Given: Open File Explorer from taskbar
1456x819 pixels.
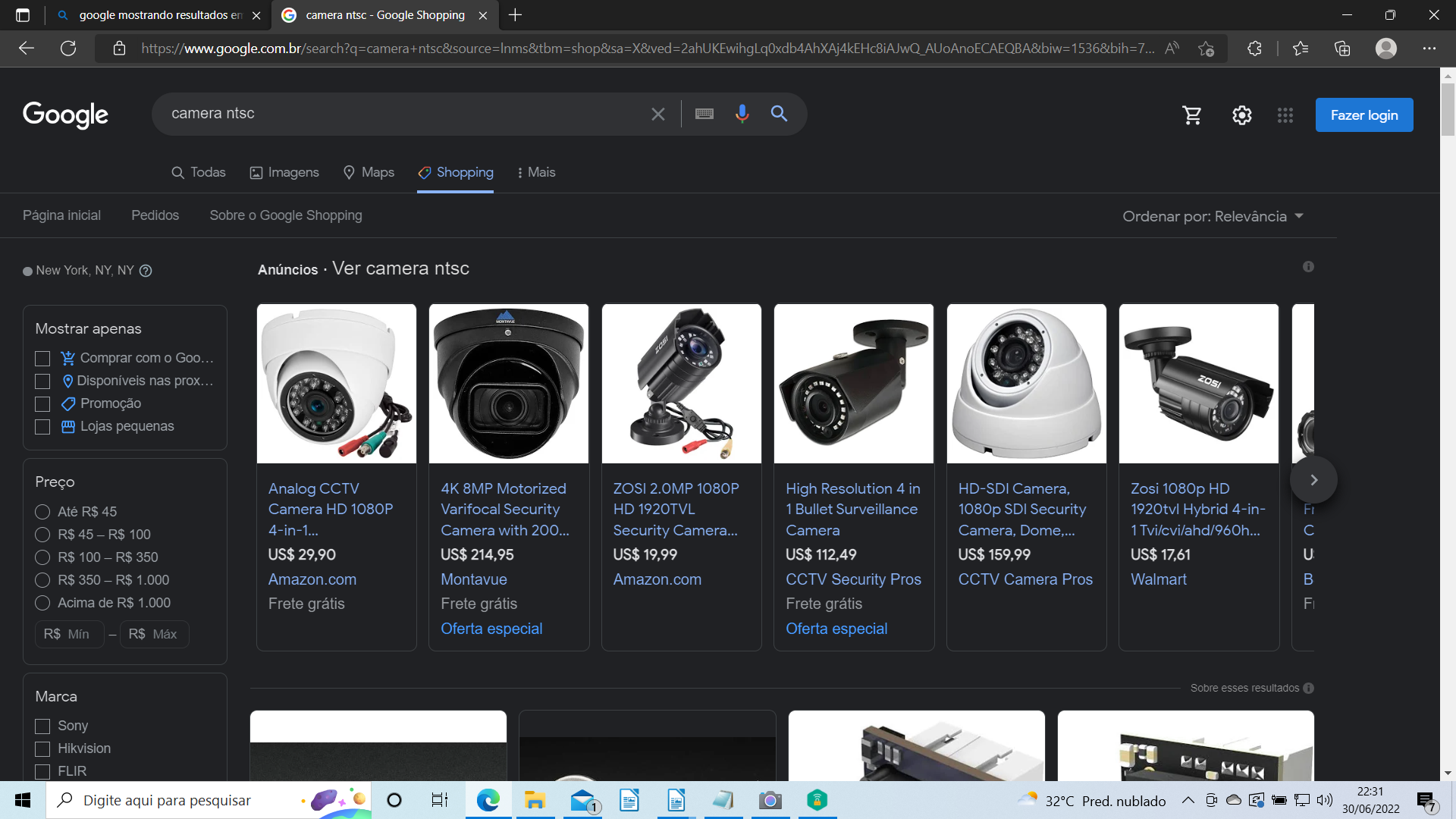Looking at the screenshot, I should (x=535, y=800).
